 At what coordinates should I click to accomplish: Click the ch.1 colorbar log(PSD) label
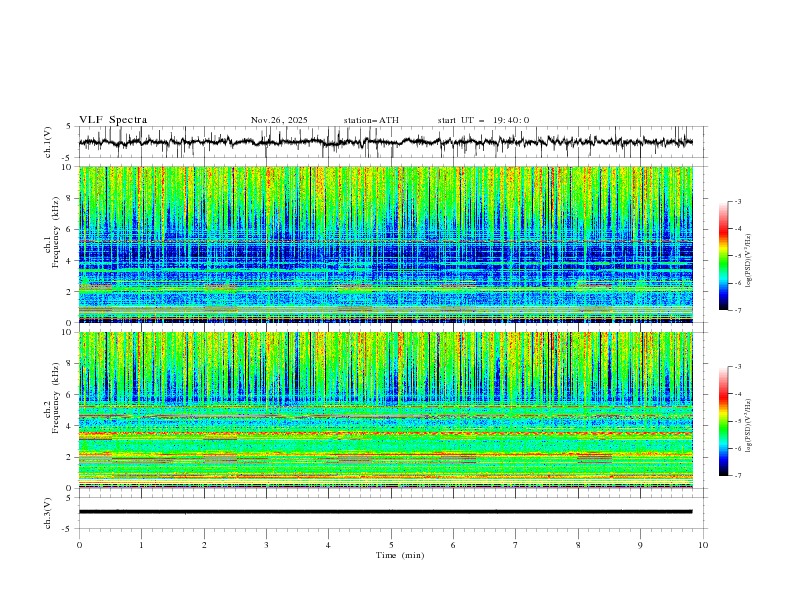pyautogui.click(x=749, y=260)
